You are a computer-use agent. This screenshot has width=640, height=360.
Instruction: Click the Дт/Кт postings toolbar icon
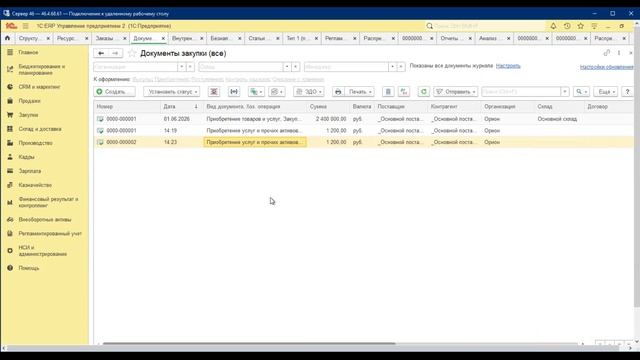point(404,92)
